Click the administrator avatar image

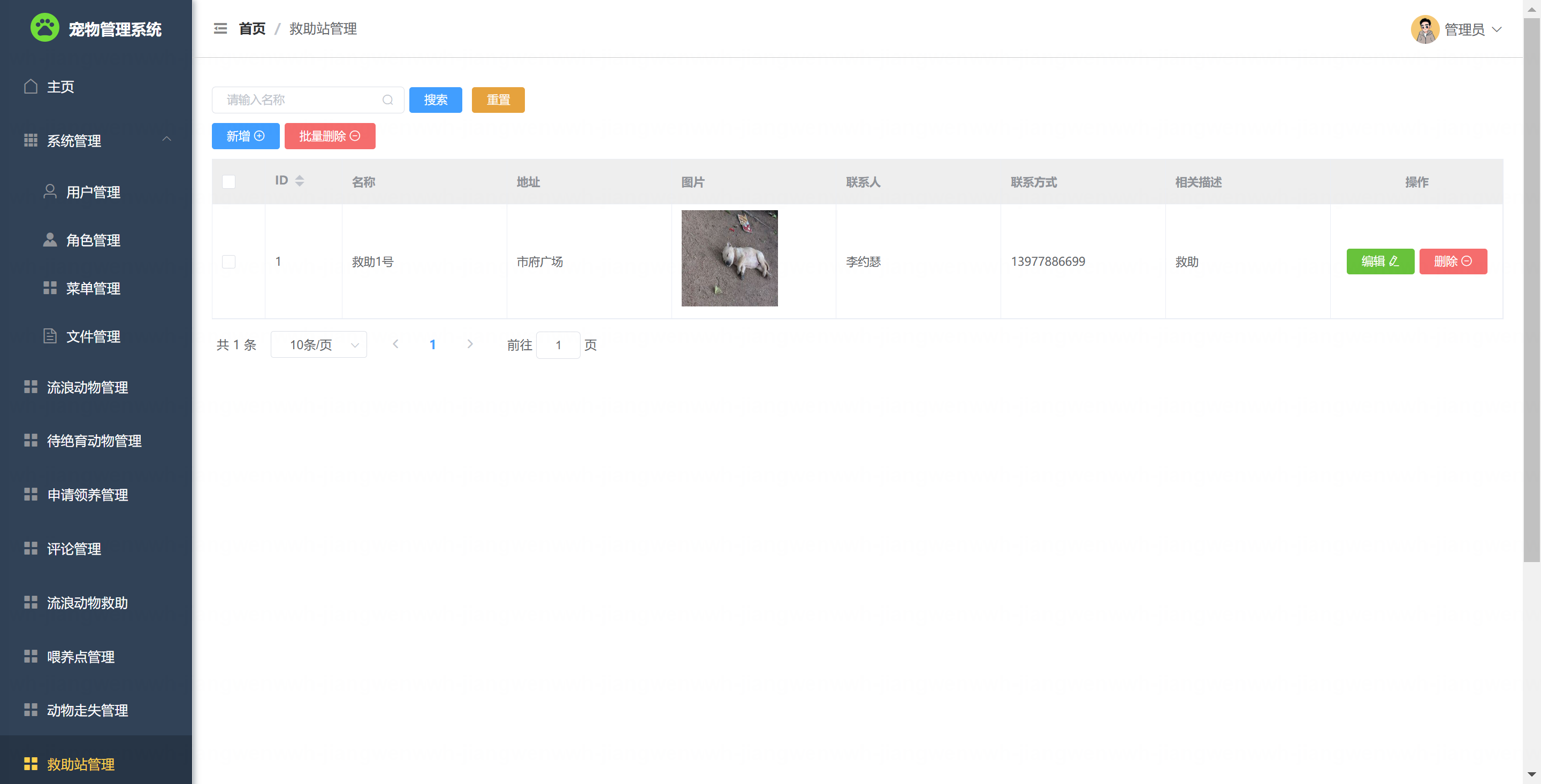coord(1424,29)
